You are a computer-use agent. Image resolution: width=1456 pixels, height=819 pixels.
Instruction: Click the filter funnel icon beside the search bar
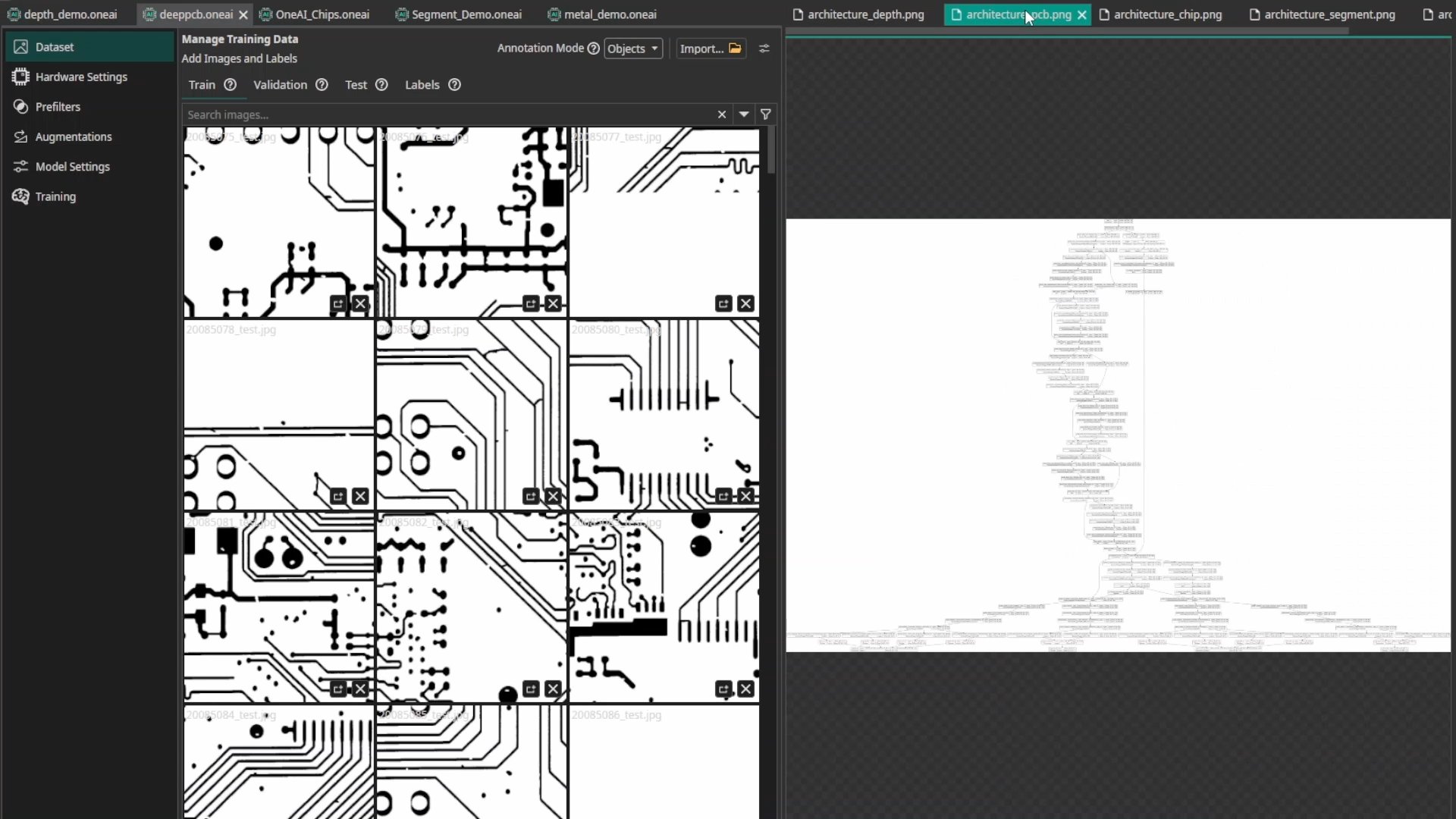pos(766,114)
